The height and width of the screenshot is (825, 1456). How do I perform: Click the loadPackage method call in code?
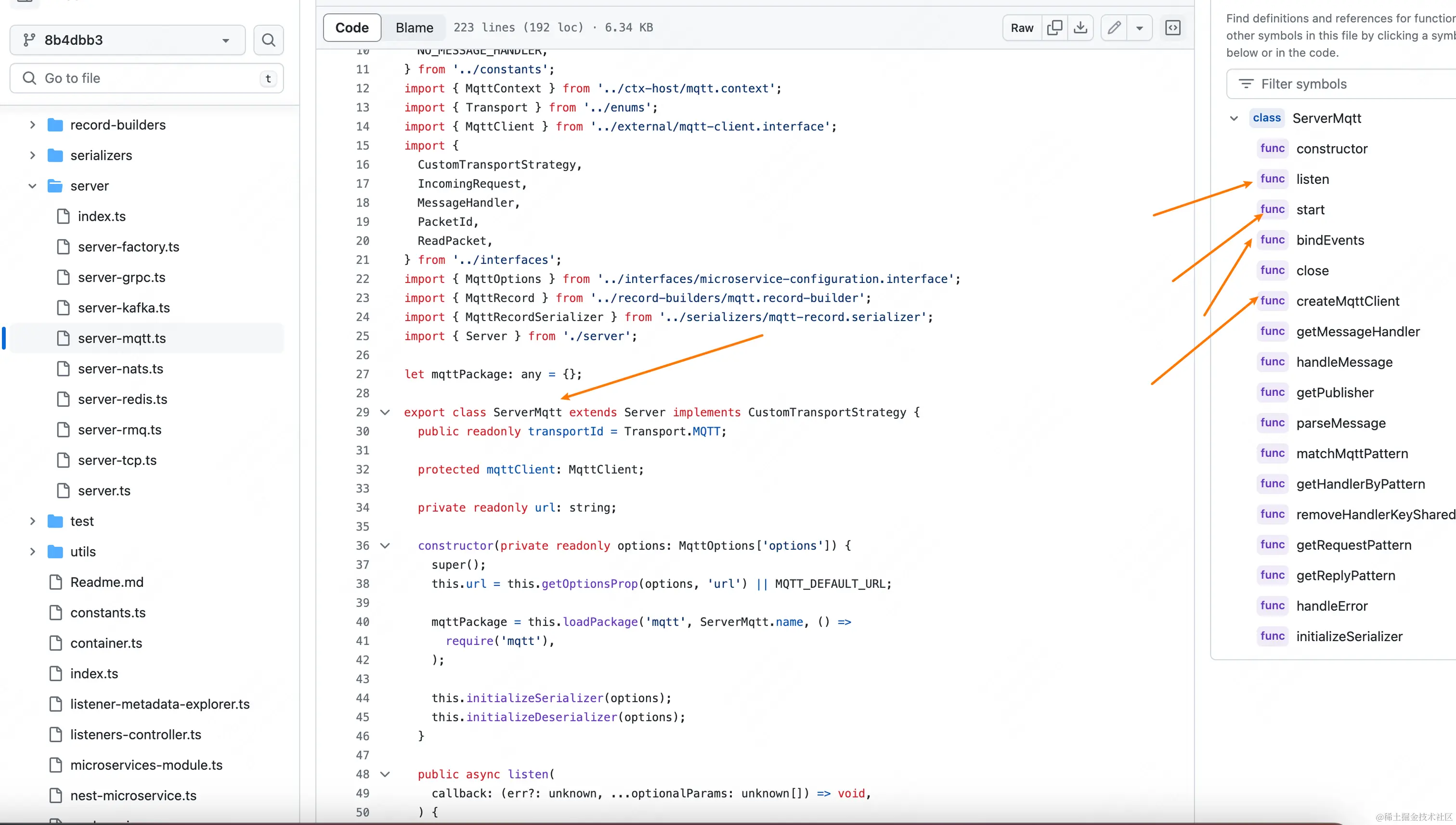(600, 622)
